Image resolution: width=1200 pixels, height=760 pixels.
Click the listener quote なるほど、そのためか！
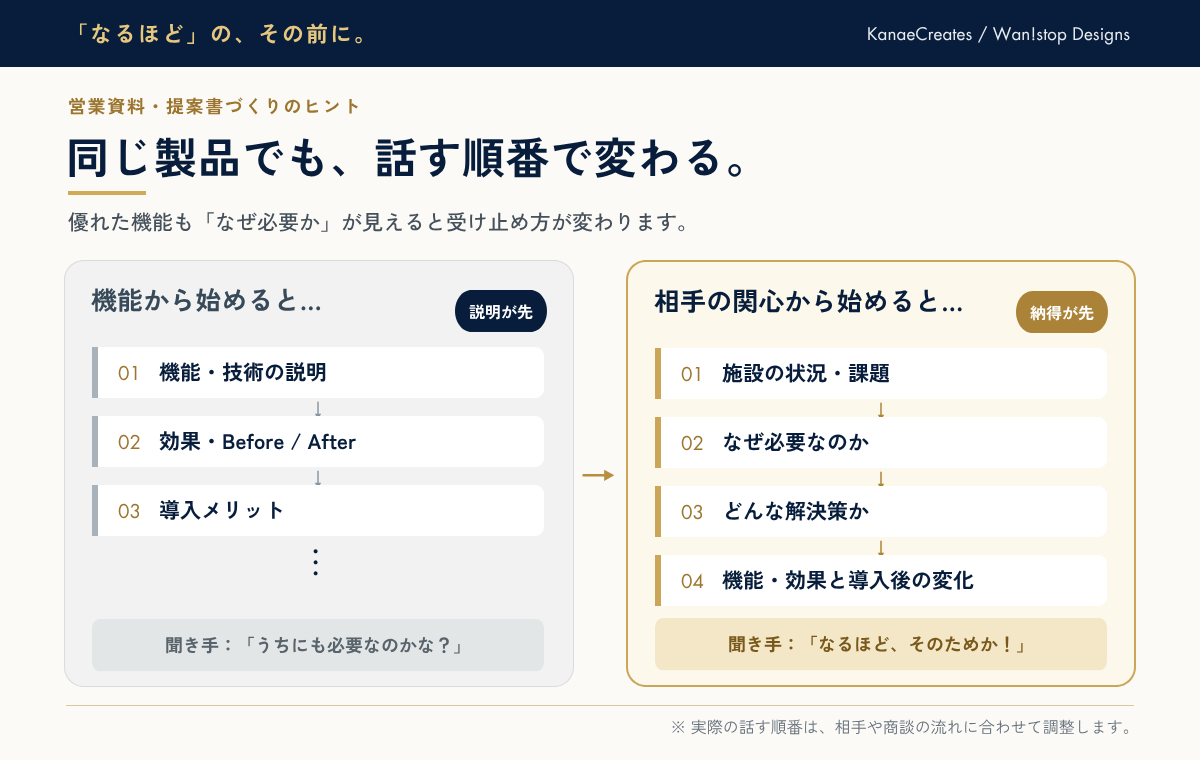pos(881,644)
